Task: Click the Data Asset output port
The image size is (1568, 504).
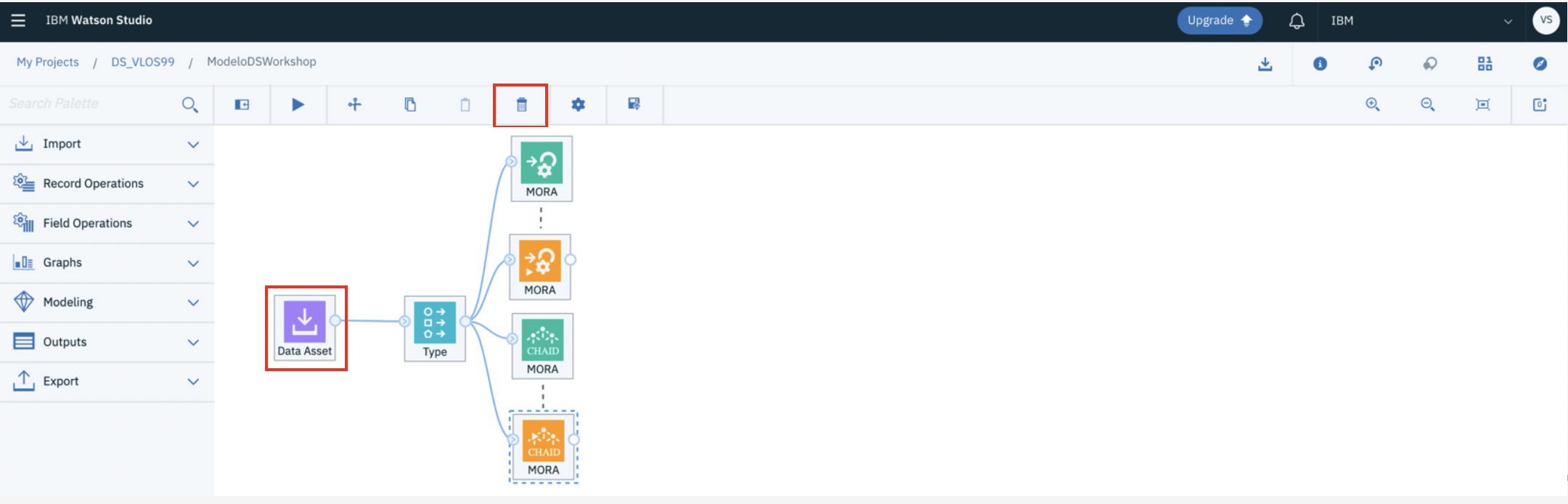Action: tap(335, 320)
